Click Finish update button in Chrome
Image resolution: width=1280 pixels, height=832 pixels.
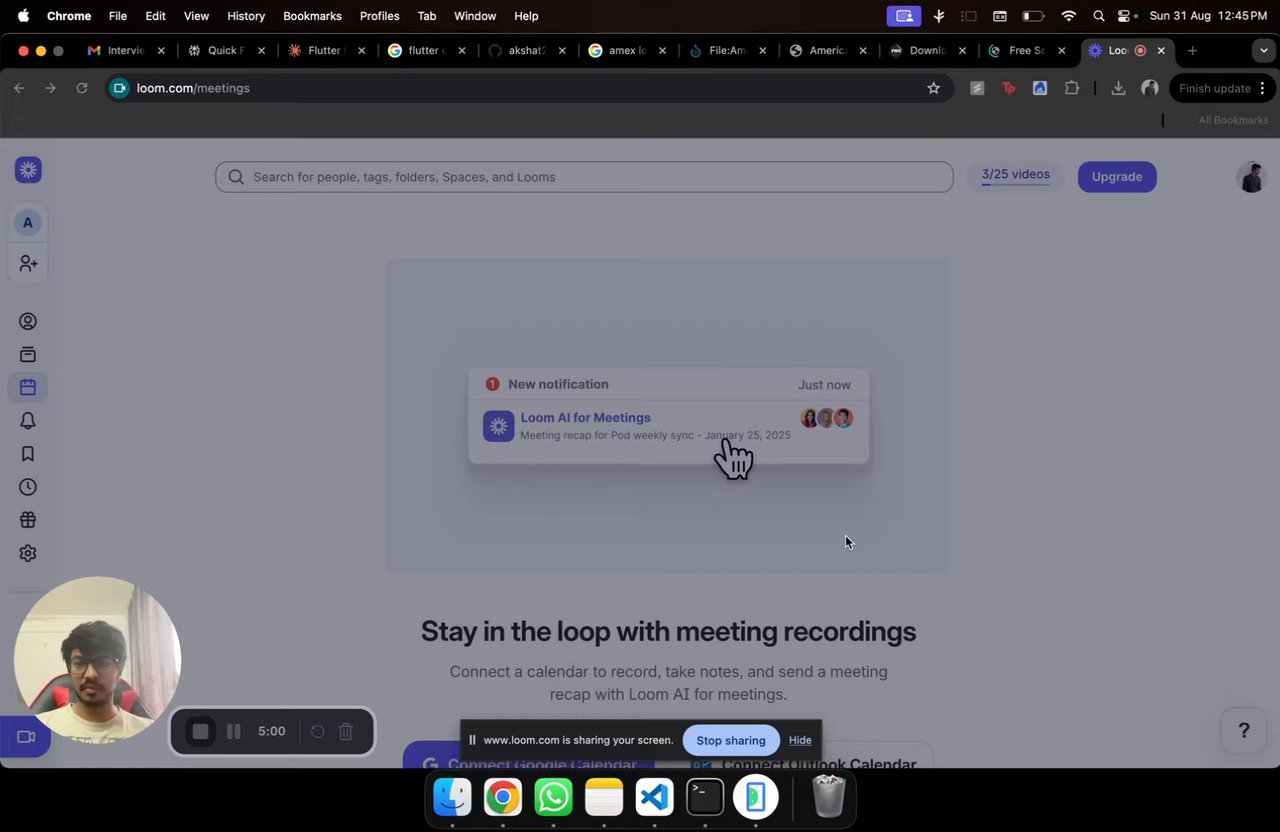pyautogui.click(x=1214, y=88)
